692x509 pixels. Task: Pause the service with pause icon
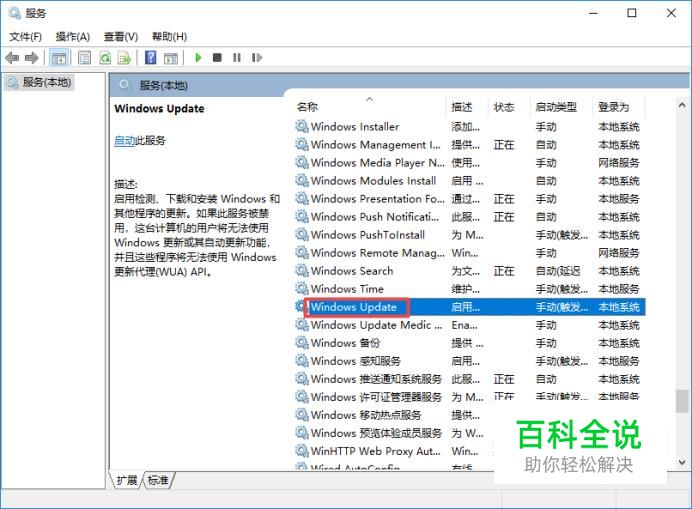(237, 57)
